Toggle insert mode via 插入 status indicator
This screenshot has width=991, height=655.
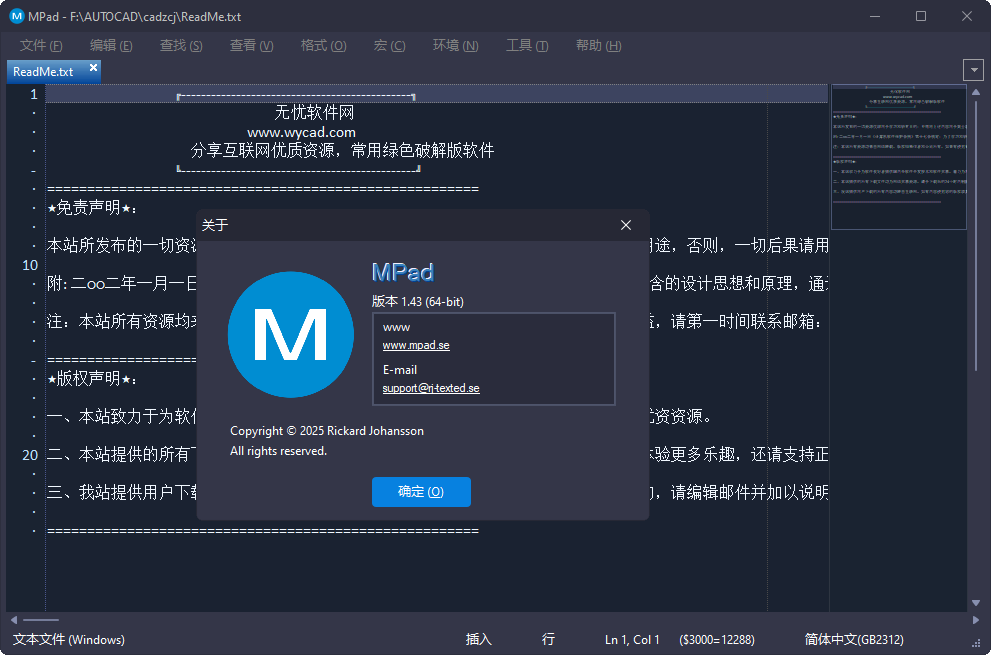(477, 639)
